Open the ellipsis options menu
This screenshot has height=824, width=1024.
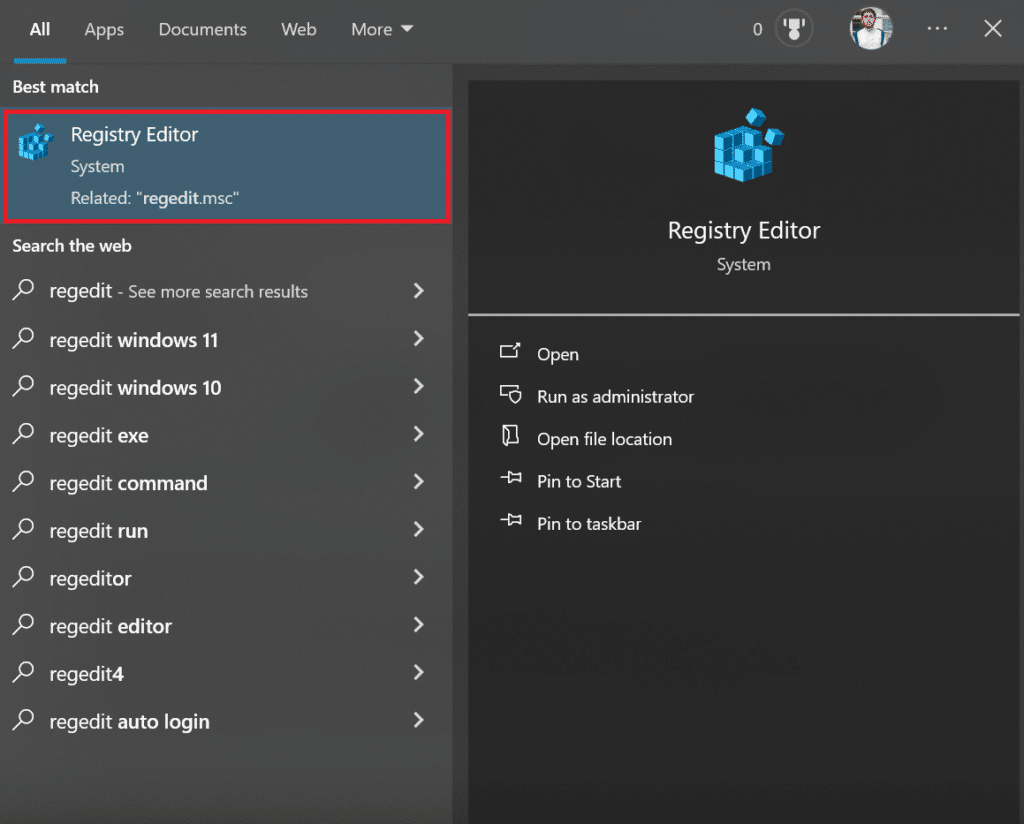pos(937,28)
